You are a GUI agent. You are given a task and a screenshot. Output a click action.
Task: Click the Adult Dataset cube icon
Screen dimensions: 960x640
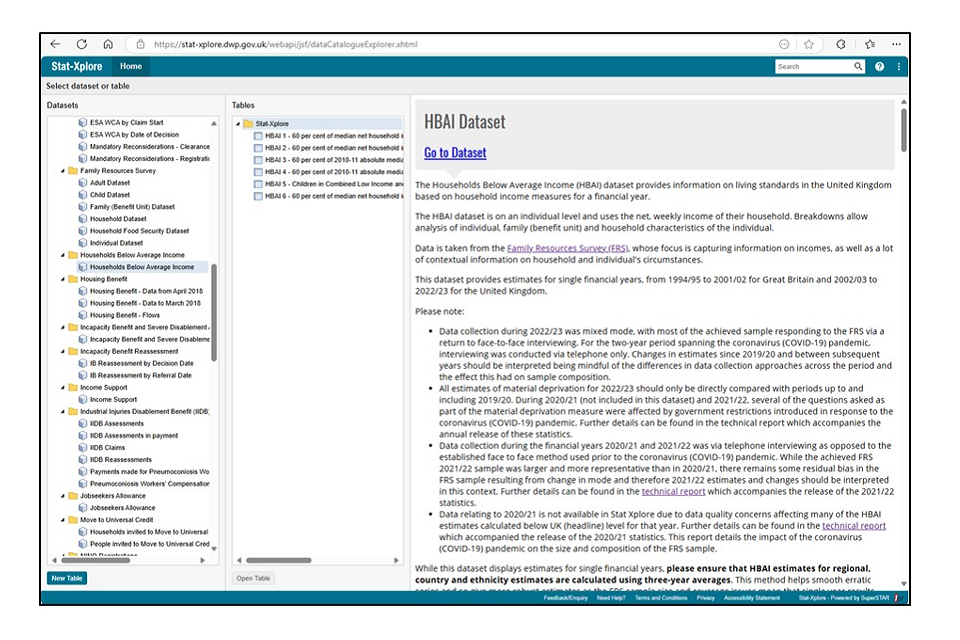[83, 183]
